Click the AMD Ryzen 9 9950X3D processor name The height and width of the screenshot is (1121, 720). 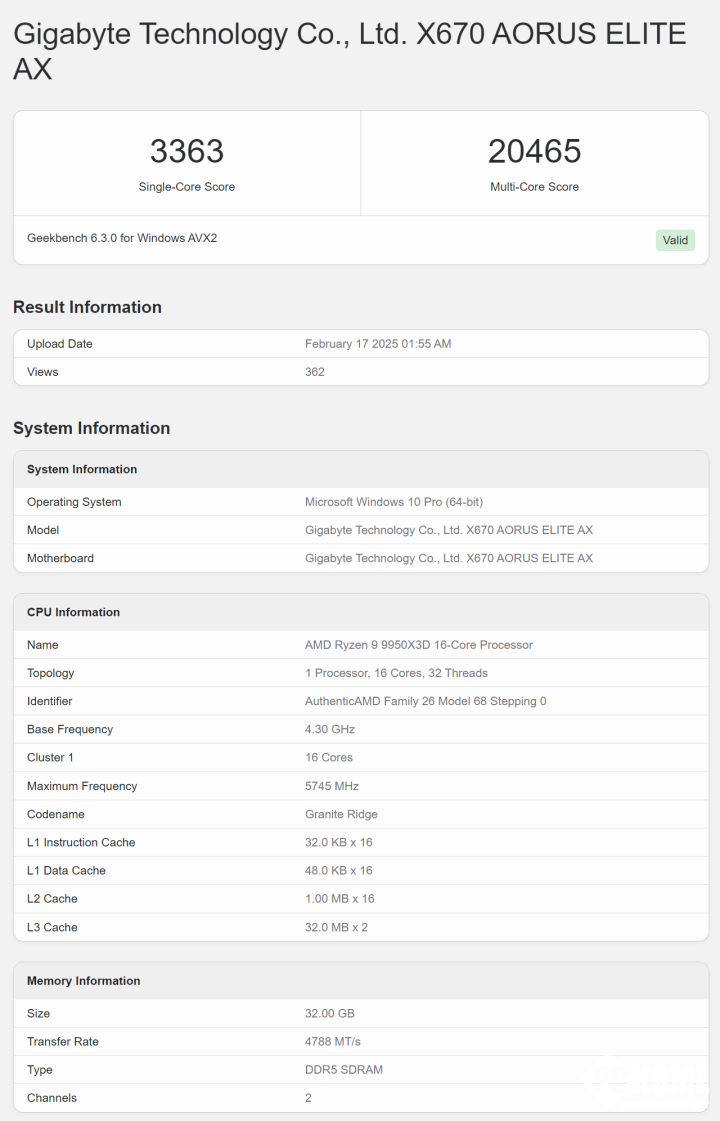(419, 645)
